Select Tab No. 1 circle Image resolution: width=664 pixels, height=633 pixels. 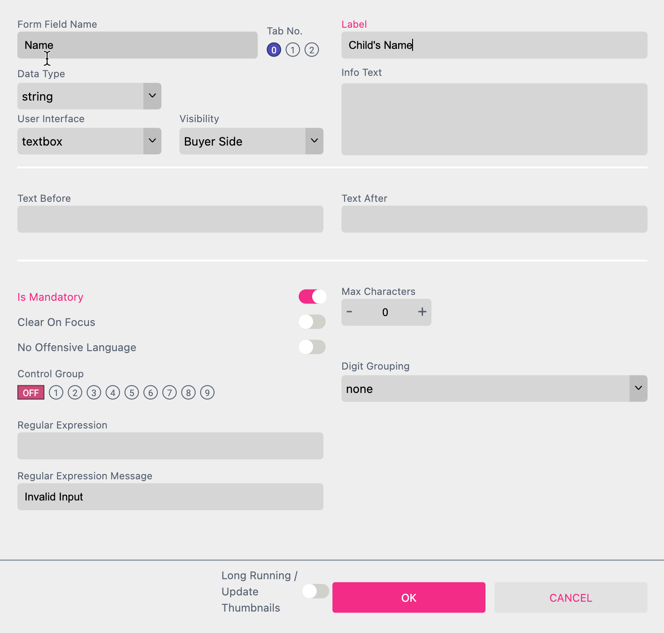click(292, 50)
